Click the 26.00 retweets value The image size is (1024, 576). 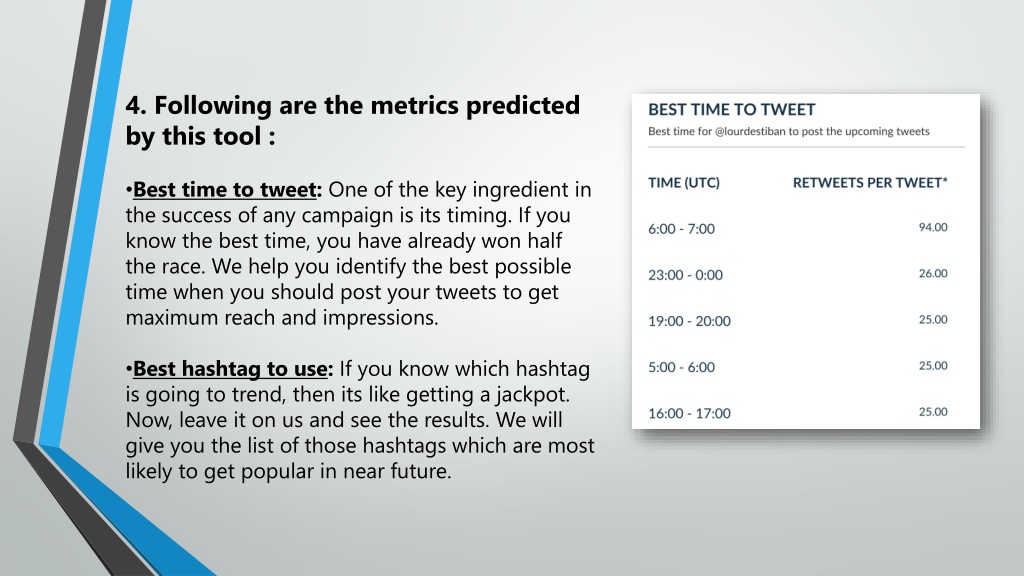pyautogui.click(x=933, y=274)
